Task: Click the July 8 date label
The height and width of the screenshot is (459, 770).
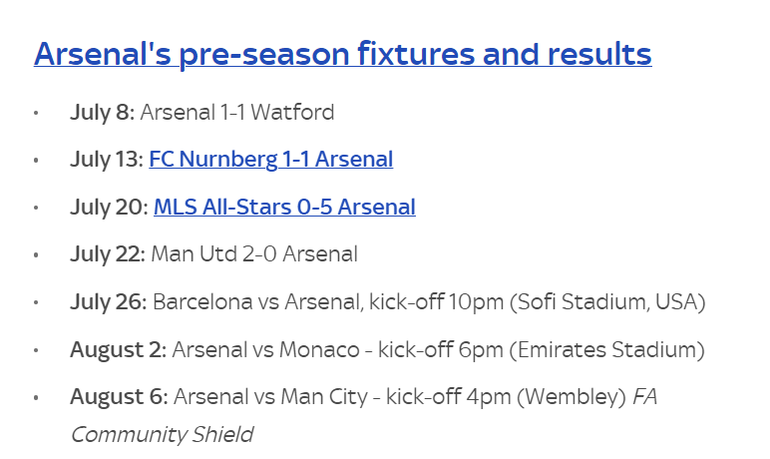Action: (x=102, y=112)
